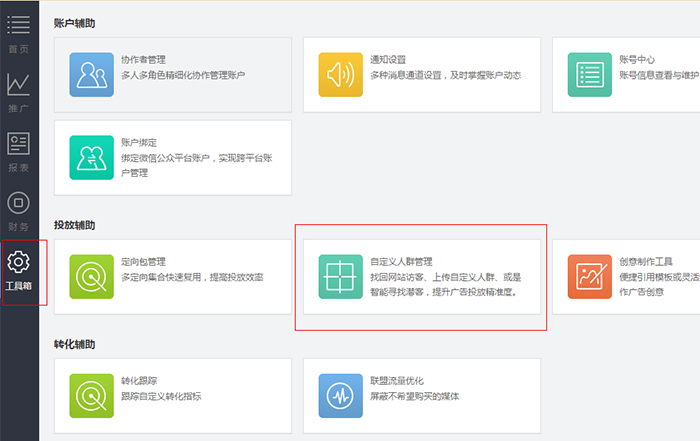Image resolution: width=700 pixels, height=441 pixels.
Task: Click text 屏蔽不希望购买的媒体
Action: pos(414,396)
